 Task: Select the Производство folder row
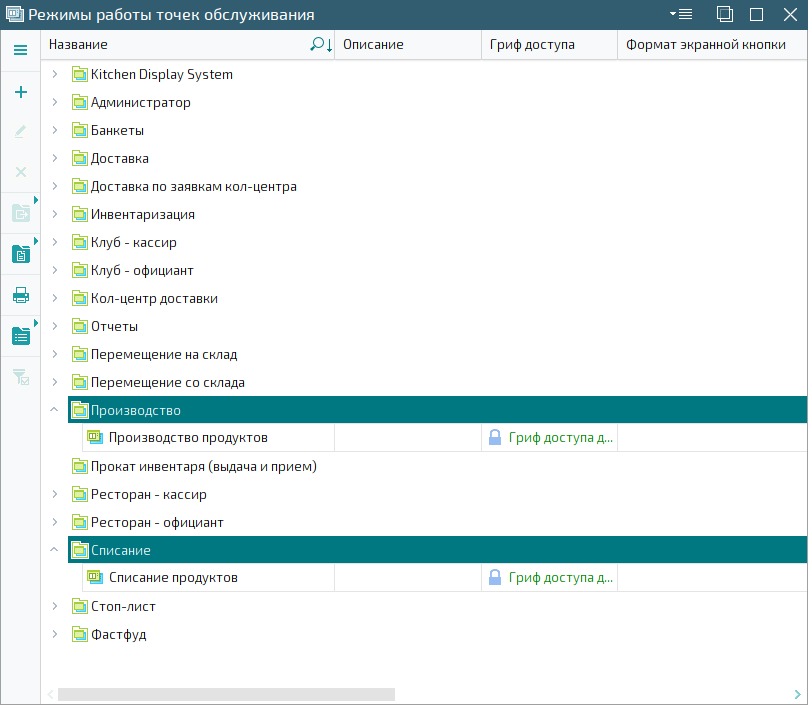pos(437,410)
